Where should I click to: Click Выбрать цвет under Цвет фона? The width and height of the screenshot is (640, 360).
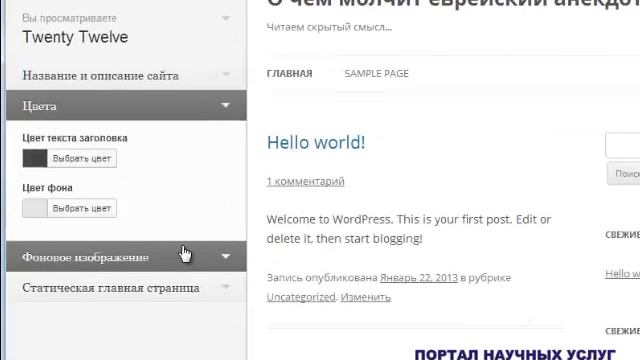(82, 208)
